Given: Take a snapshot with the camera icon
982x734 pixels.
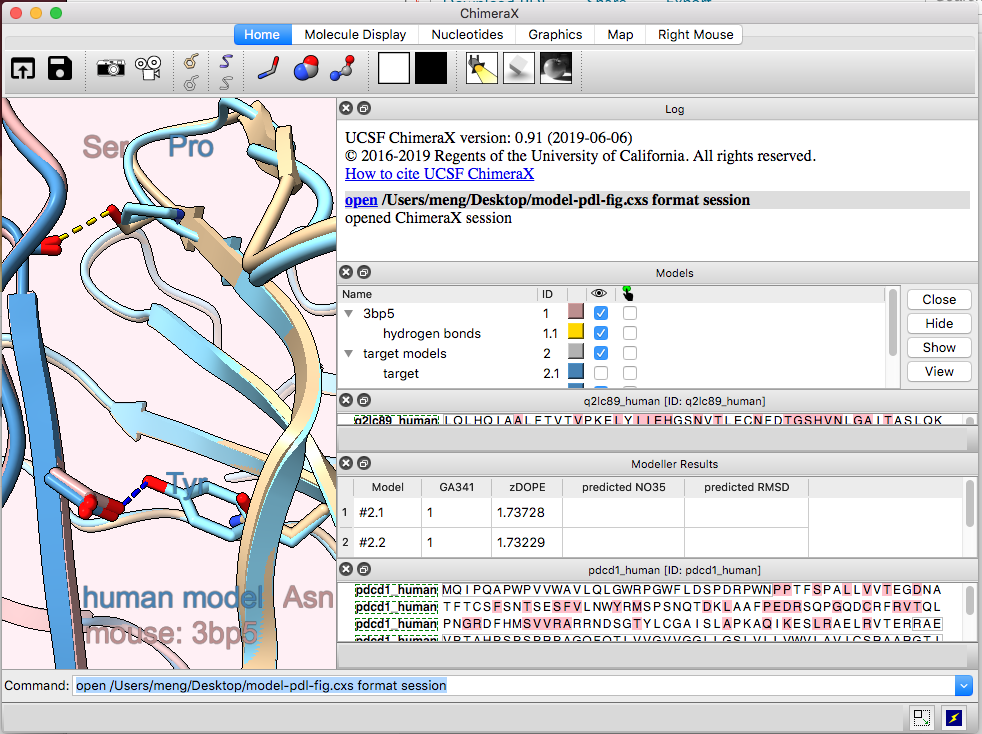Looking at the screenshot, I should coord(110,68).
